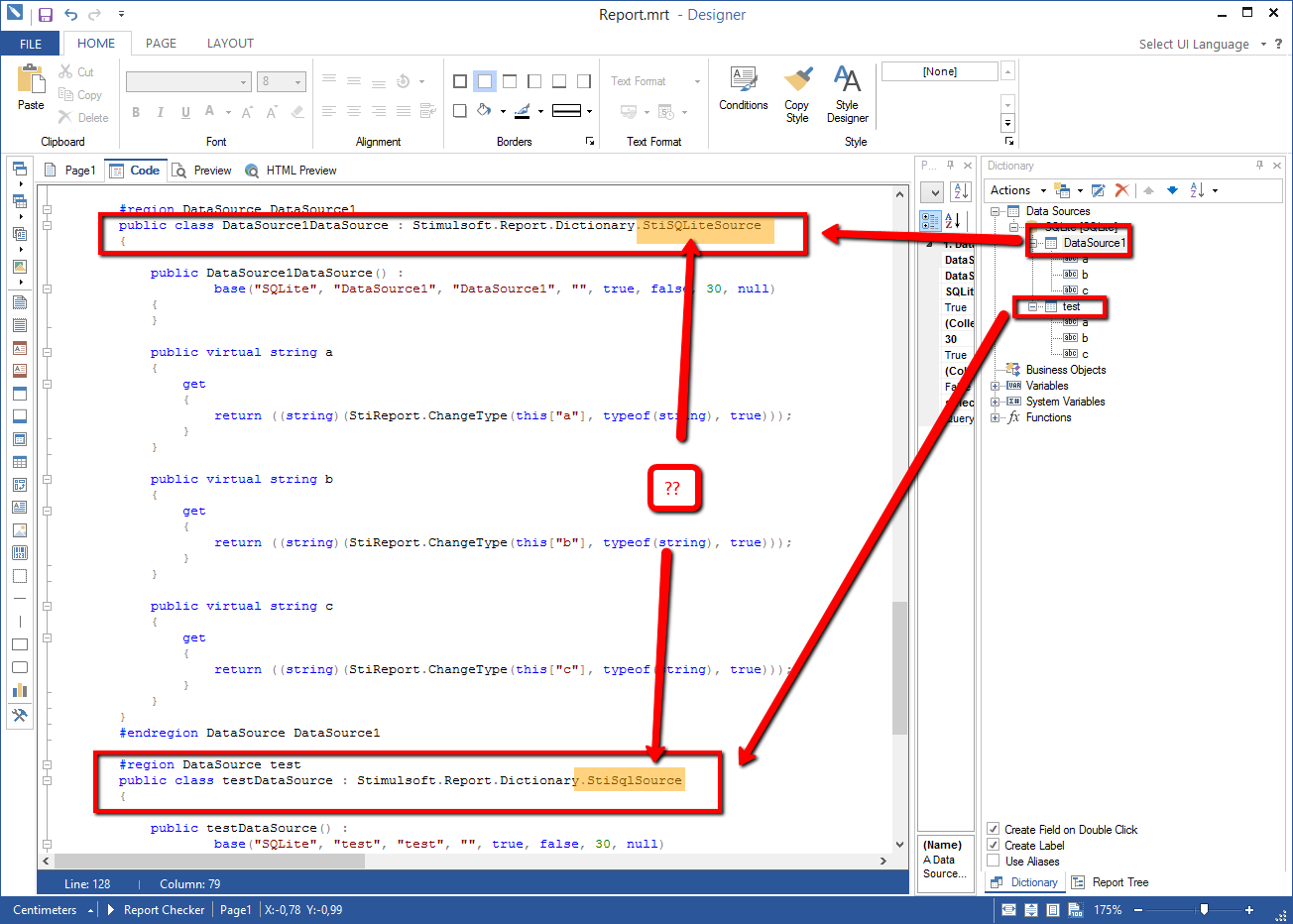Collapse the test data source node
The height and width of the screenshot is (924, 1293).
(x=1033, y=306)
